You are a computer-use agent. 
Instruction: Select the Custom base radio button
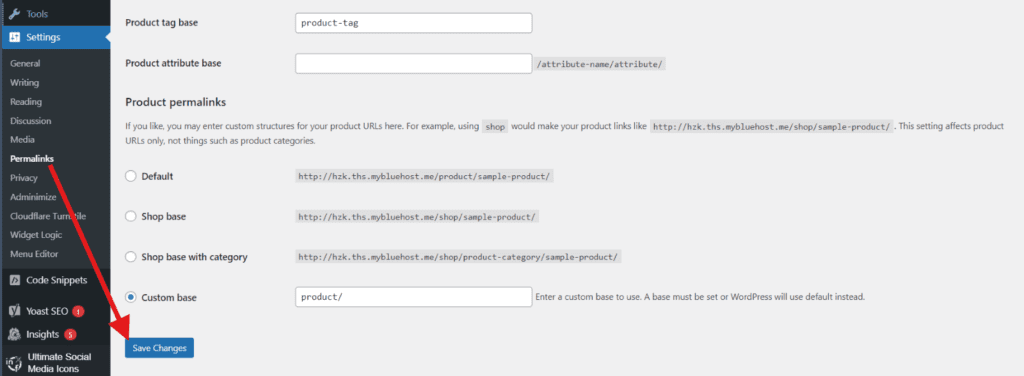click(131, 297)
